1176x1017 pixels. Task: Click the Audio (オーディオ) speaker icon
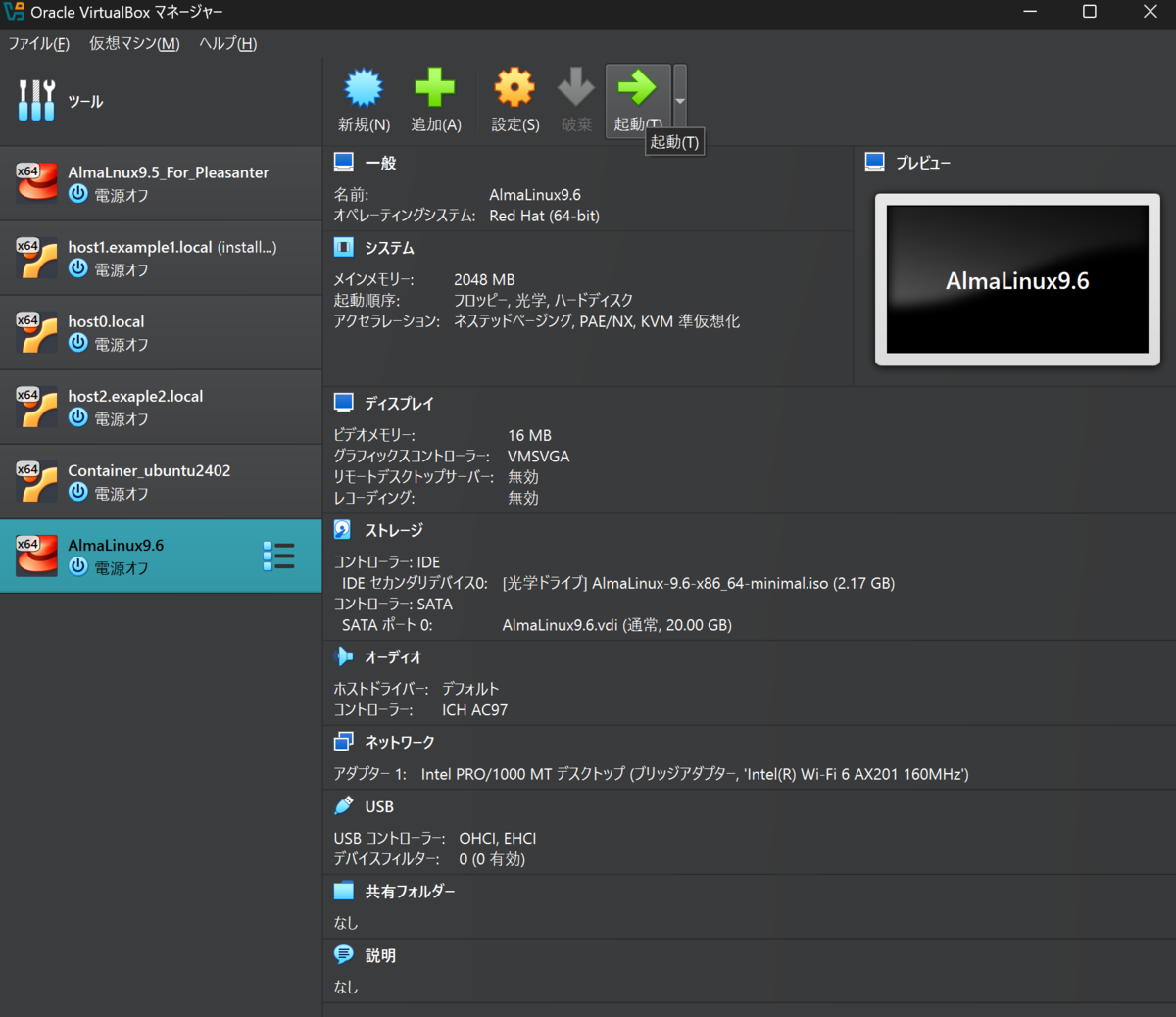(343, 656)
